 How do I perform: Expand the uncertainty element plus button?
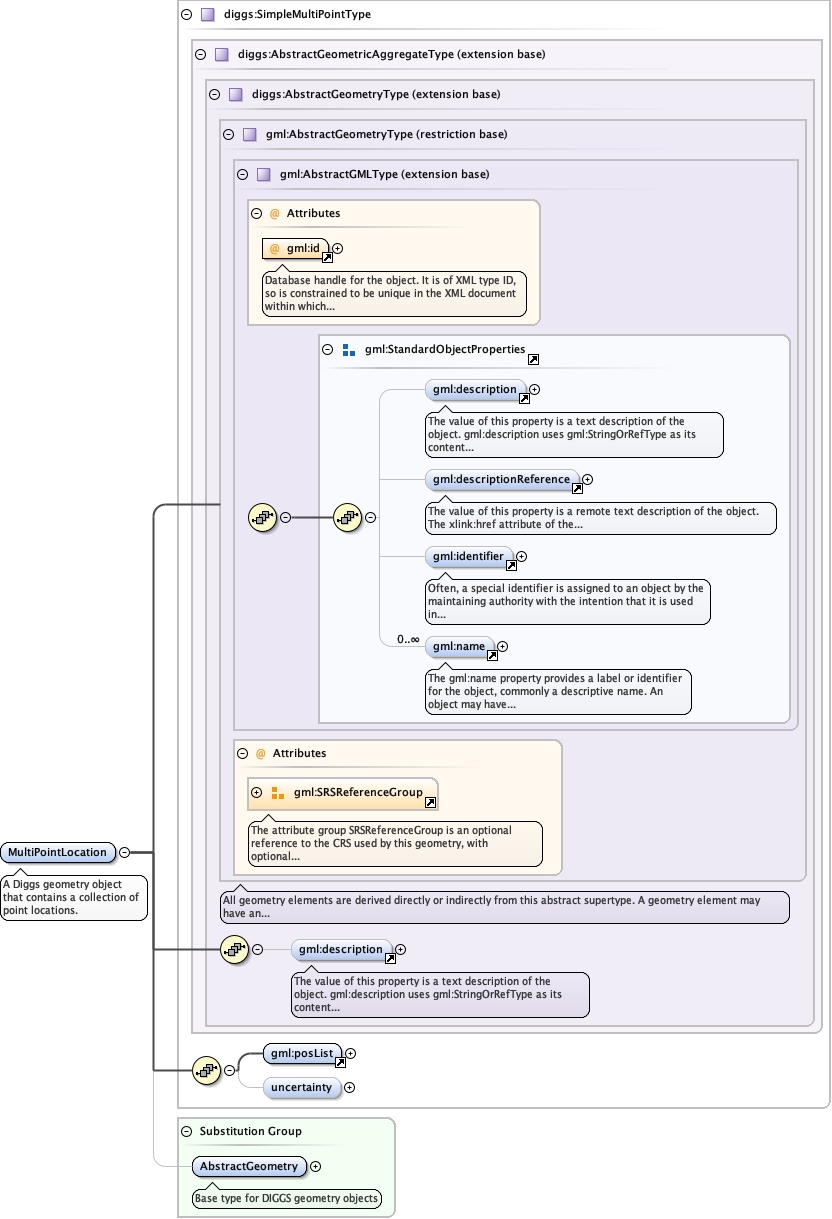[x=349, y=1087]
